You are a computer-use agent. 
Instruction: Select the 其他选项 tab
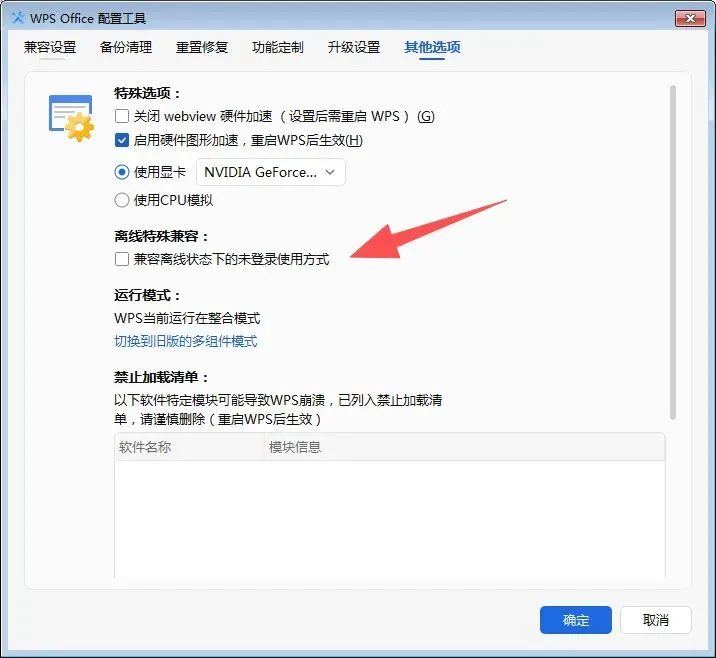point(432,47)
